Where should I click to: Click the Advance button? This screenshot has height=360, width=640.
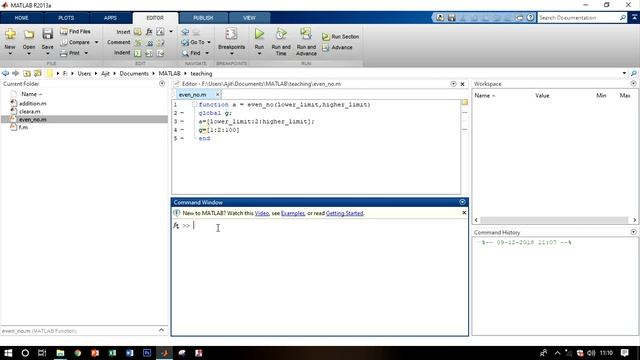click(x=337, y=47)
